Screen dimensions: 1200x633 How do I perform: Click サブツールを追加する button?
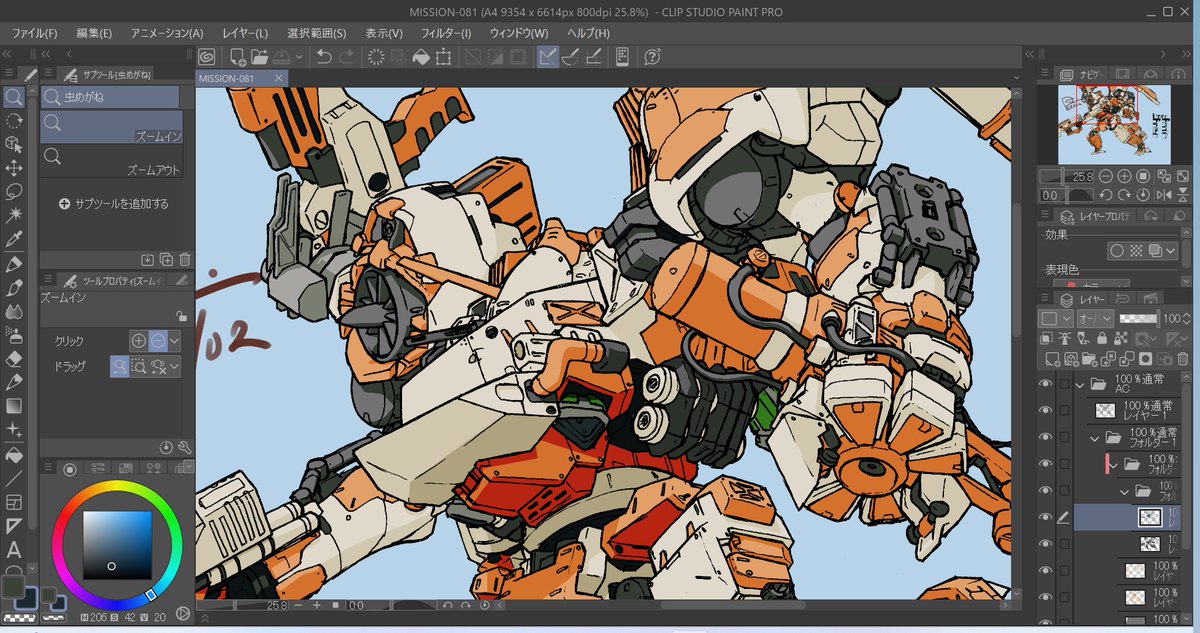click(113, 203)
